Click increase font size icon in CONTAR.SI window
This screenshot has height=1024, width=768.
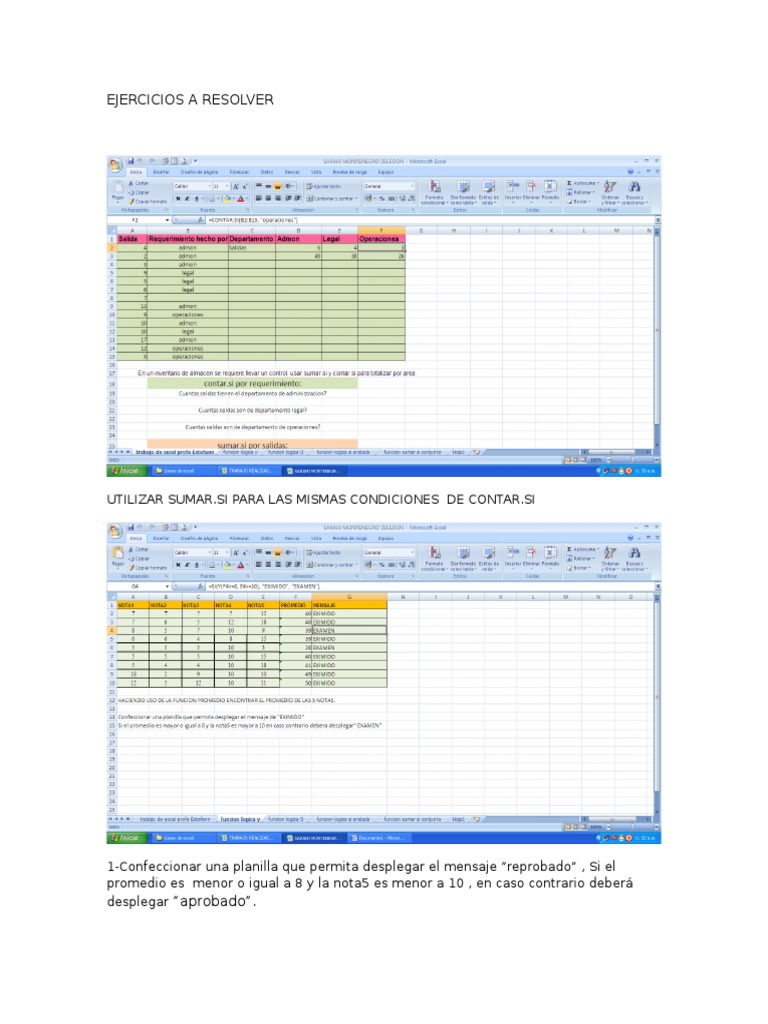tap(235, 186)
